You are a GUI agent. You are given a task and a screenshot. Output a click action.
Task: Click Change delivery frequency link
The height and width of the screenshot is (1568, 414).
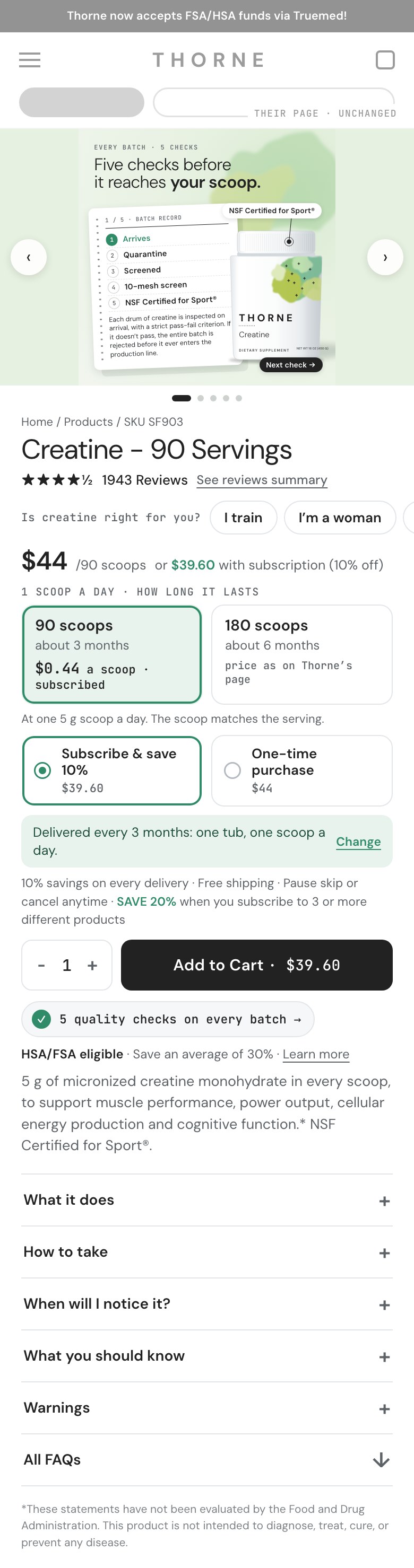[358, 841]
